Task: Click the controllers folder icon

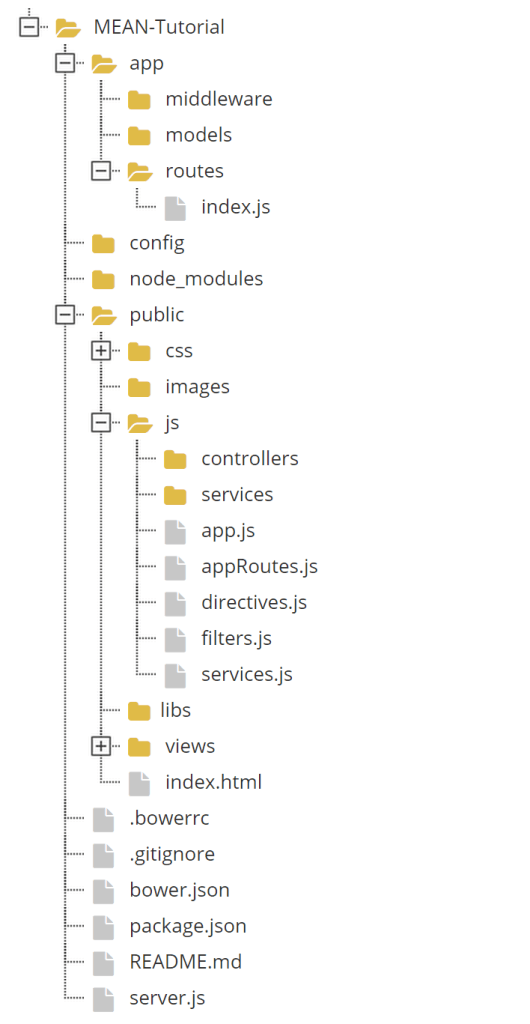Action: point(175,459)
